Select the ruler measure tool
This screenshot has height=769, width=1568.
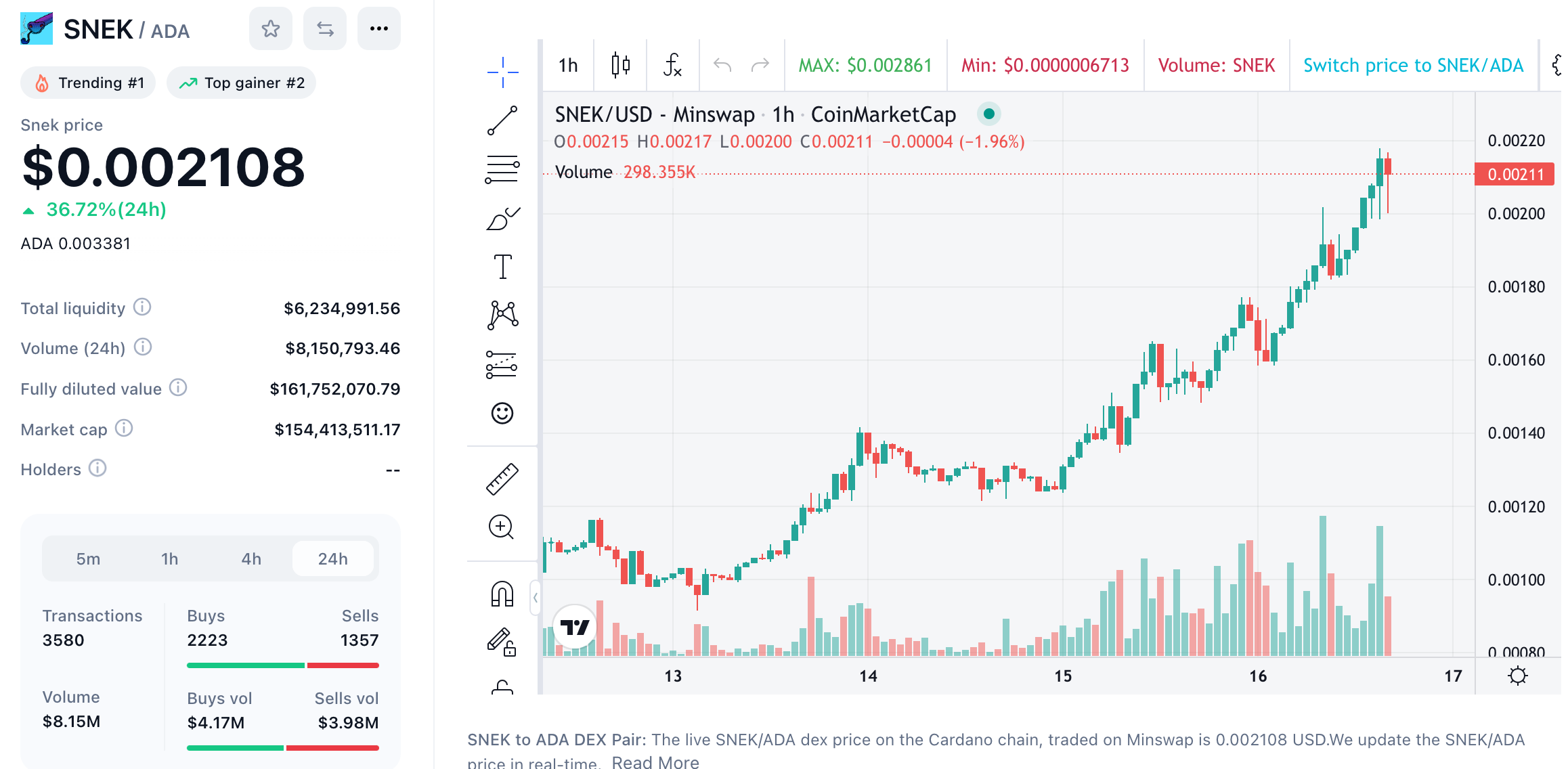coord(502,479)
